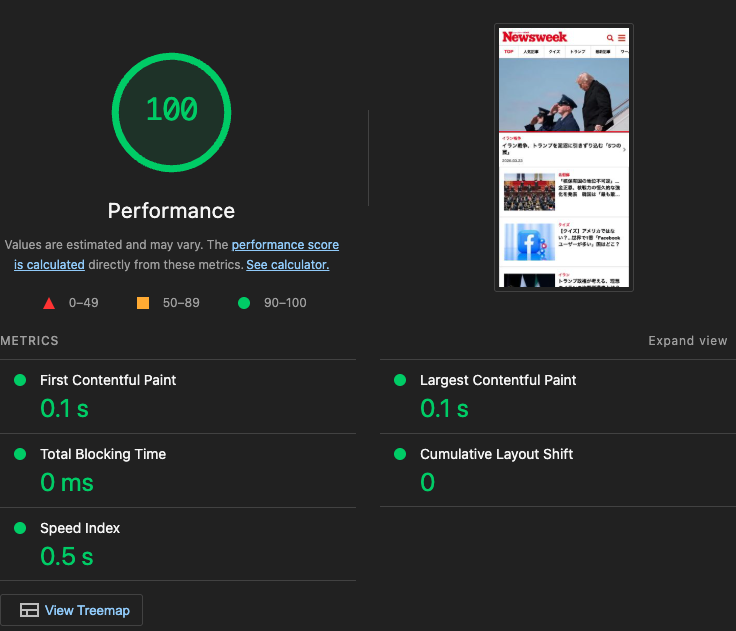Click the hamburger menu in Newsweek preview
Image resolution: width=736 pixels, height=631 pixels.
tap(621, 38)
